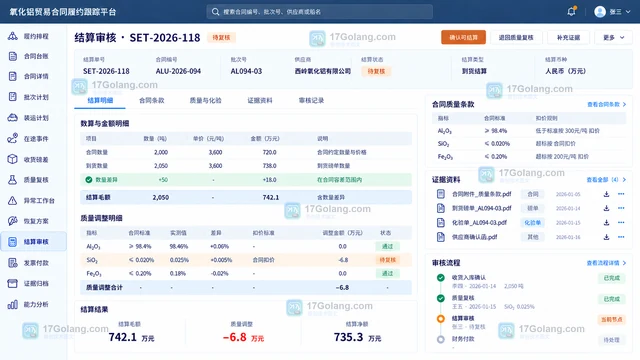Open file 供应商确认函.pdf

tap(474, 237)
